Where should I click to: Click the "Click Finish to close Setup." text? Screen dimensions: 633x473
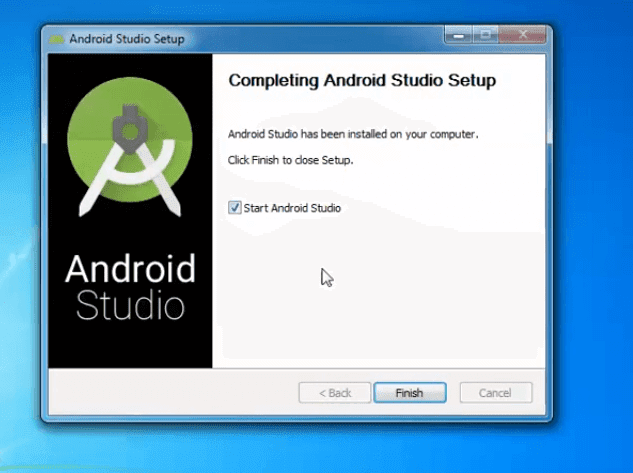pyautogui.click(x=290, y=160)
